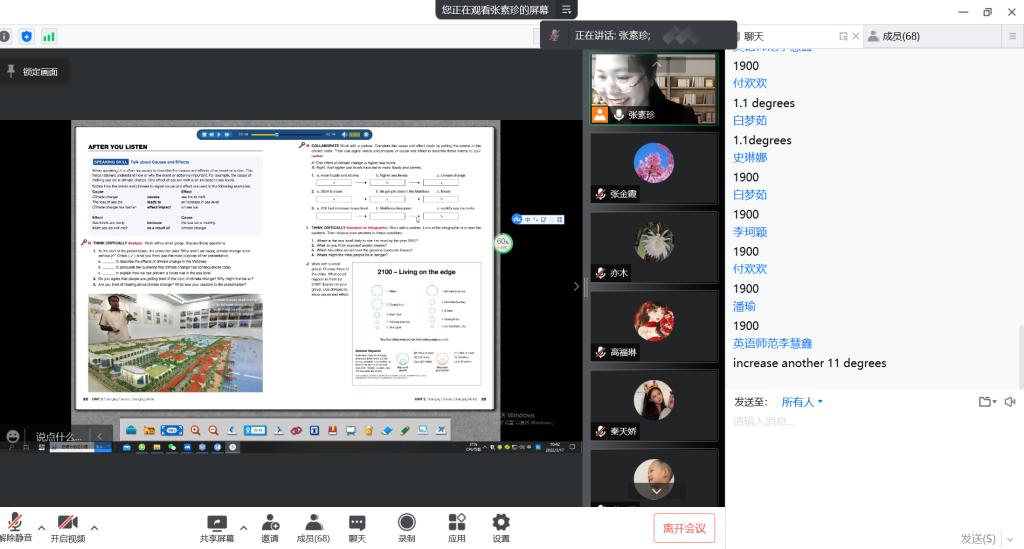Viewport: 1024px width, 549px height.
Task: Toggle the lock screen (锁定画面) pin
Action: [x=32, y=72]
